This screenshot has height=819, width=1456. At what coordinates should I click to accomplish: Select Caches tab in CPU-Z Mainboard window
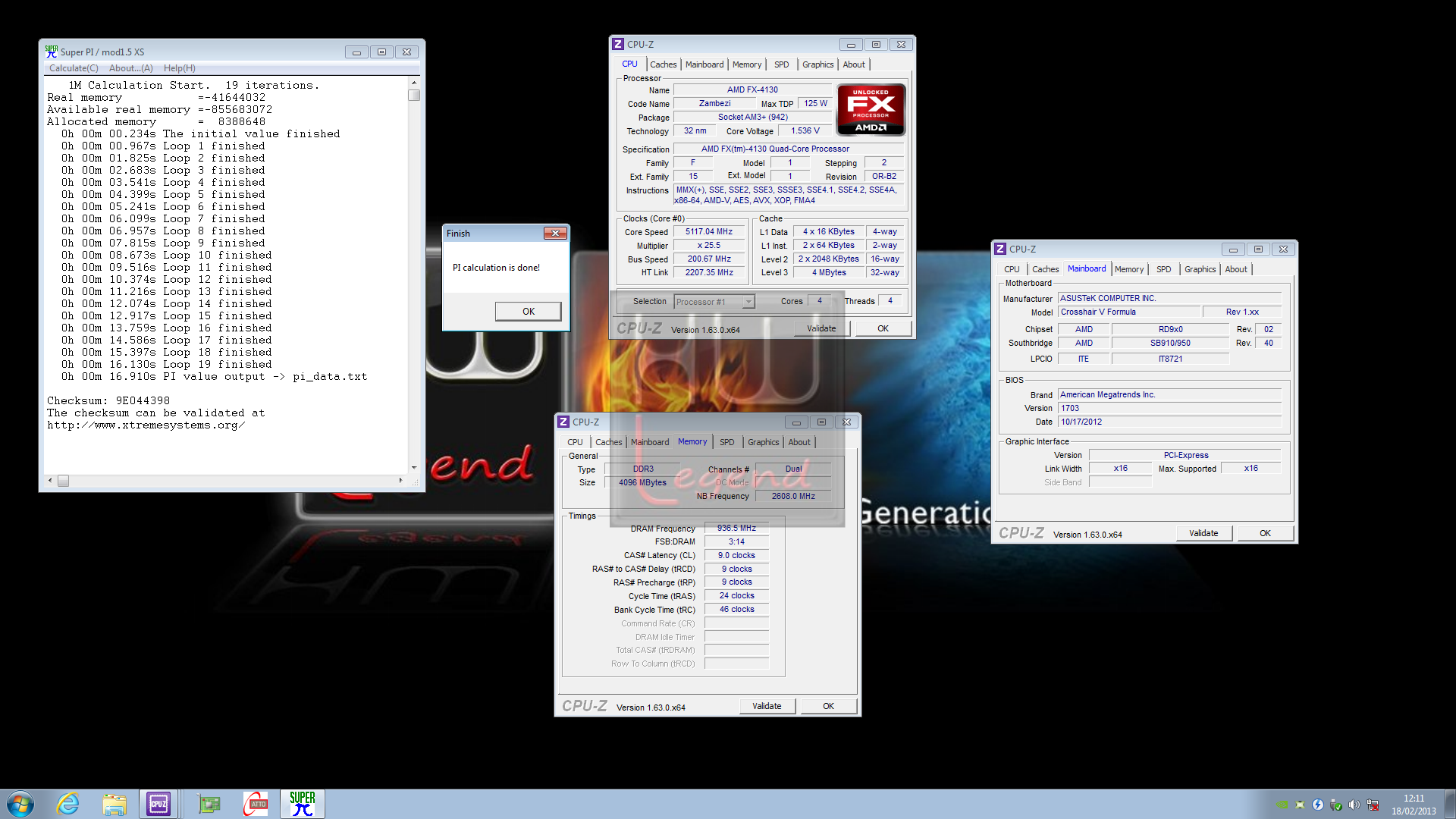coord(1045,269)
